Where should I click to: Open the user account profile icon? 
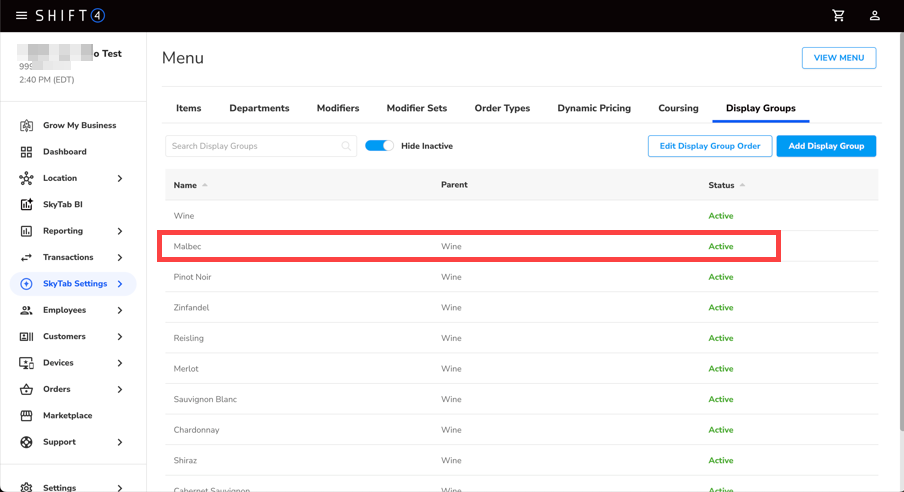coord(875,16)
